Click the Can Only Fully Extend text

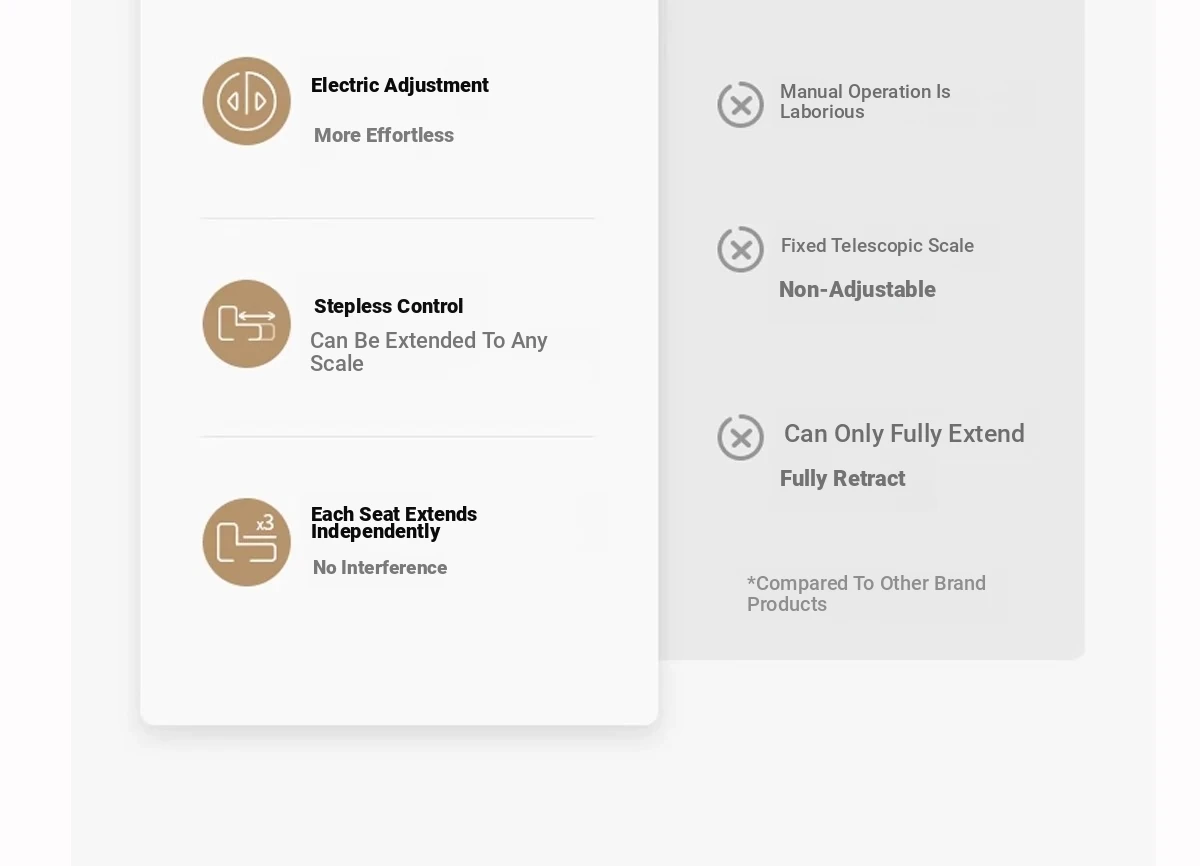pyautogui.click(x=904, y=434)
